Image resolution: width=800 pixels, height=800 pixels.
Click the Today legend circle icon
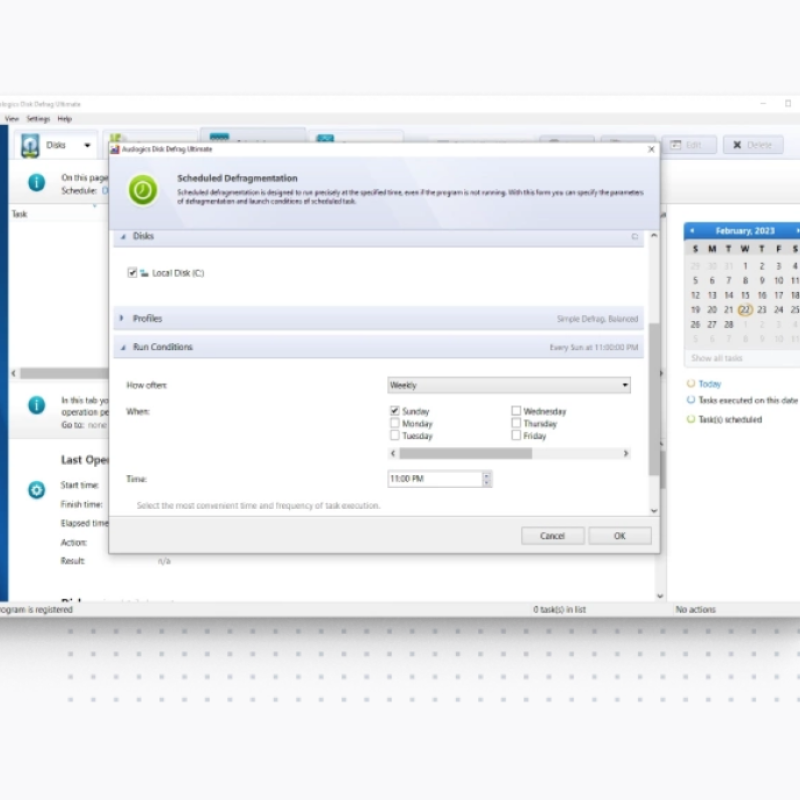[x=692, y=383]
